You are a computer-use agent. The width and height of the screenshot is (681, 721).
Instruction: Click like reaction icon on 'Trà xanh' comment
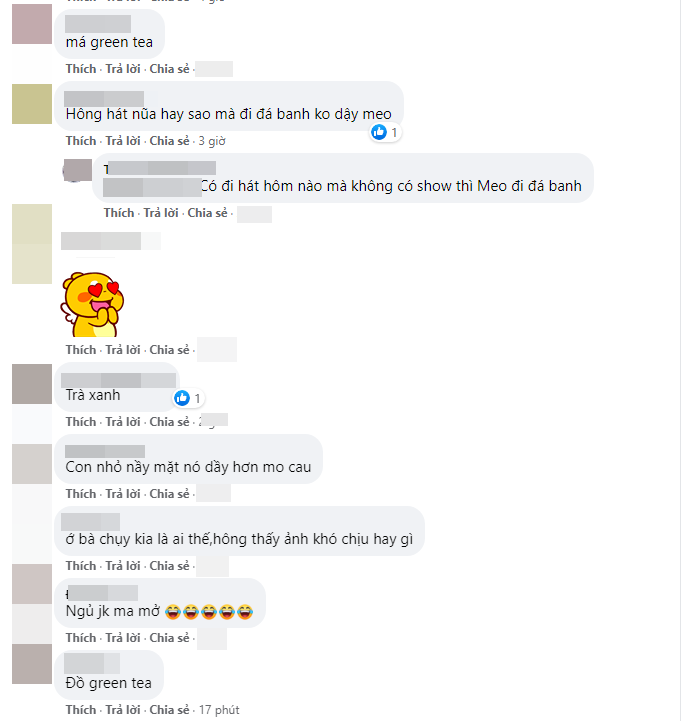click(182, 398)
